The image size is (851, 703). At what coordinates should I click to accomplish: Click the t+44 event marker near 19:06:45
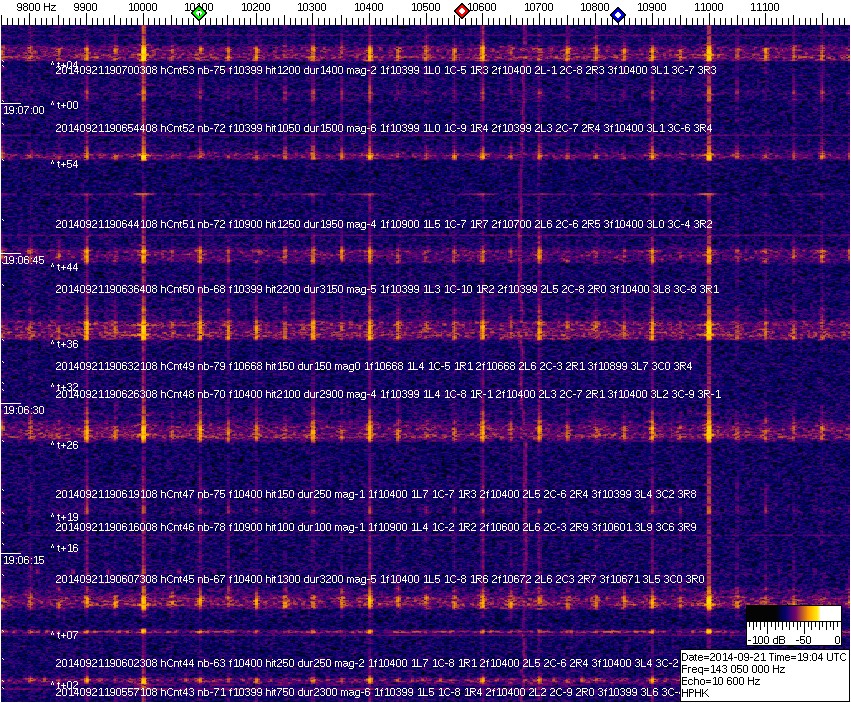click(66, 267)
